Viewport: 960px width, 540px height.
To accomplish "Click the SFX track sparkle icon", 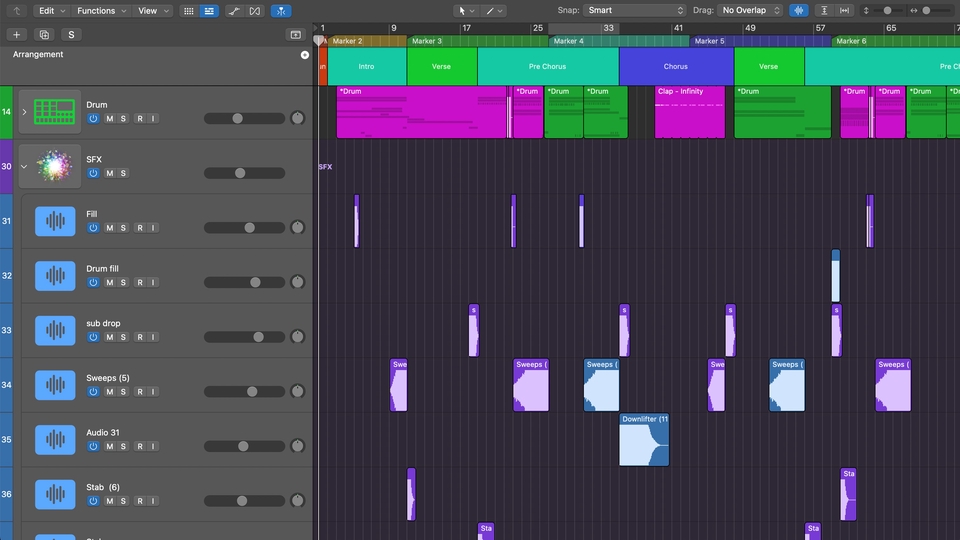I will click(56, 166).
